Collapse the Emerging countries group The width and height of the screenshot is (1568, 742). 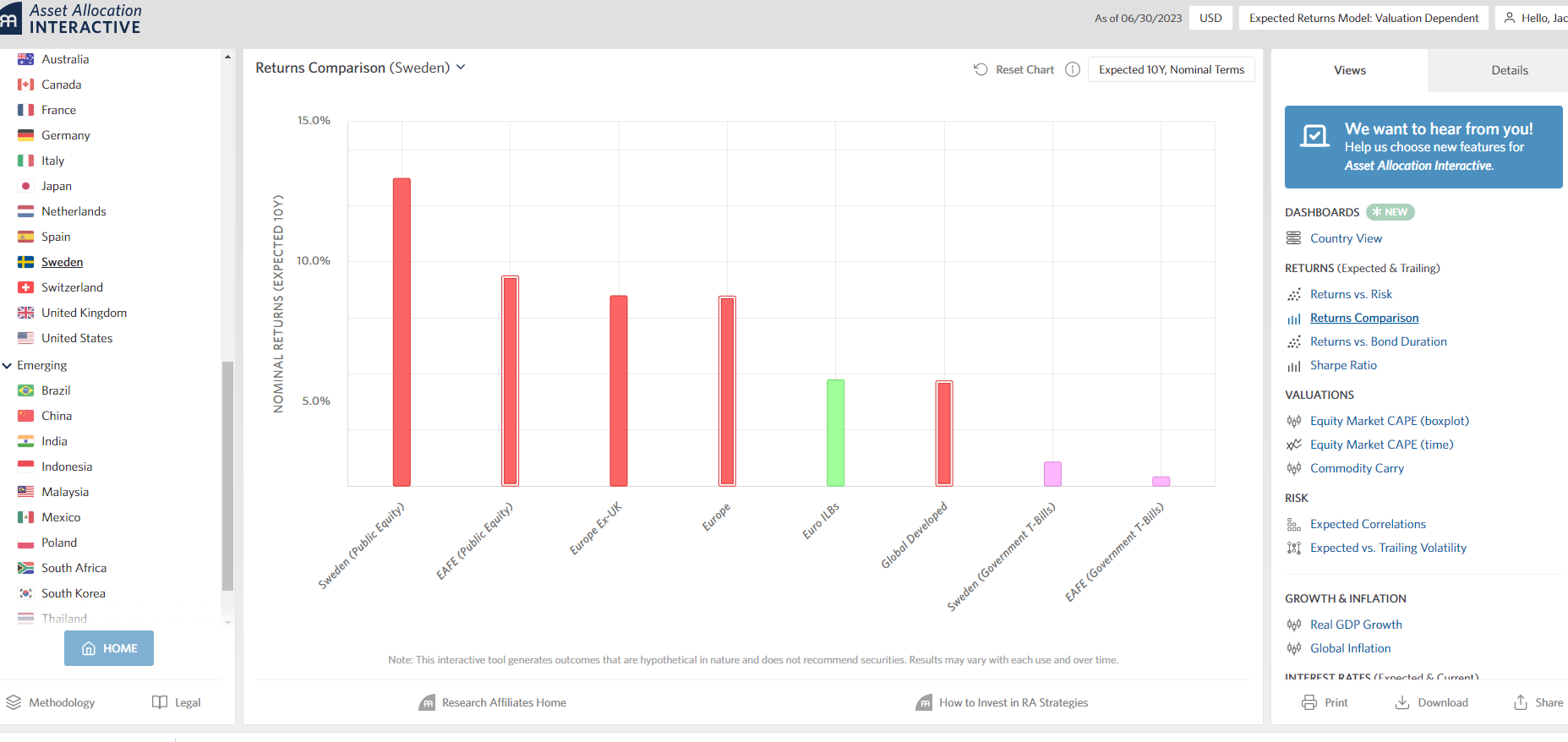(x=8, y=366)
